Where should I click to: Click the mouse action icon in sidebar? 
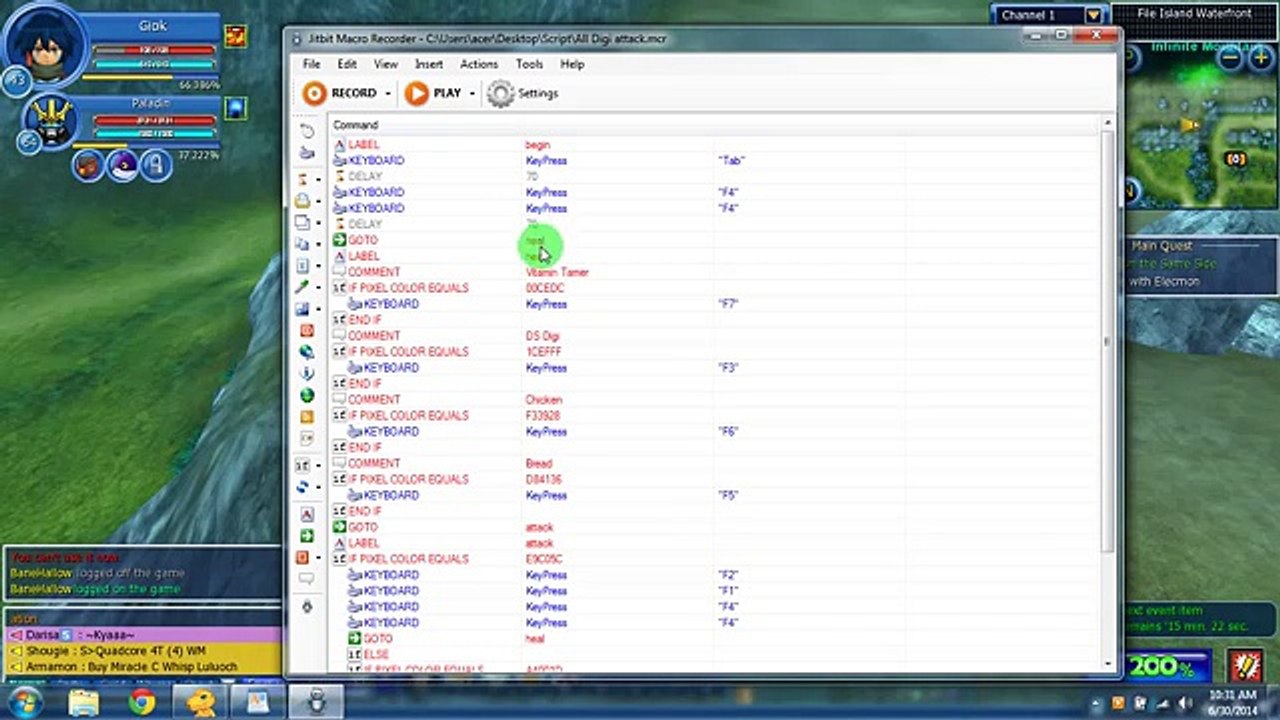click(x=307, y=131)
